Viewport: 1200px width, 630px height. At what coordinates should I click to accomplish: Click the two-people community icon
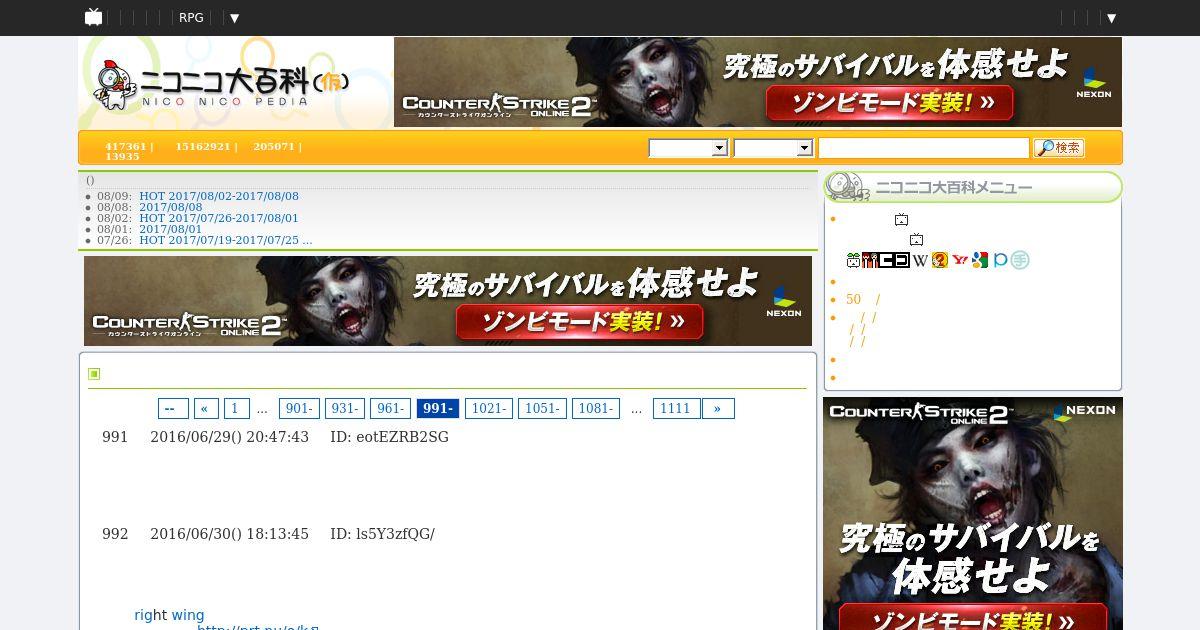tap(870, 260)
